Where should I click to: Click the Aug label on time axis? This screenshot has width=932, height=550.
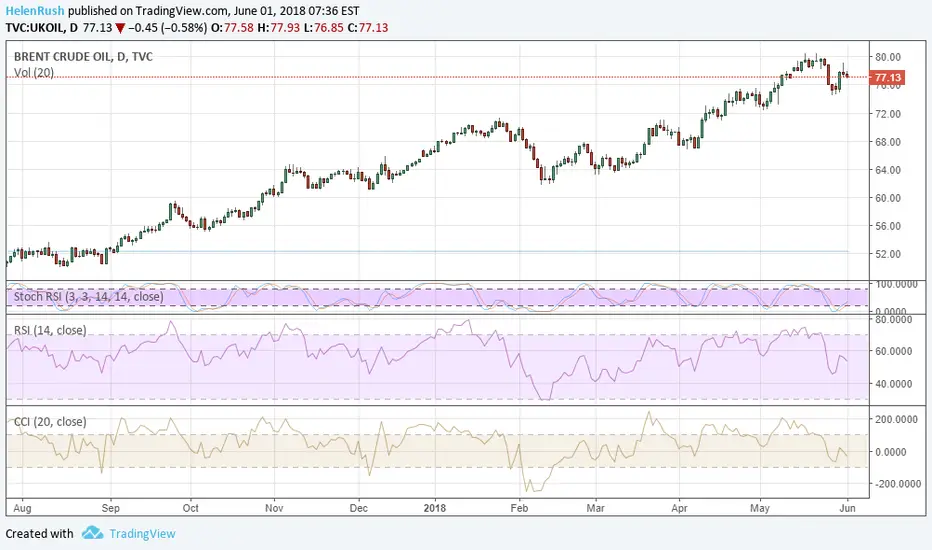coord(22,508)
